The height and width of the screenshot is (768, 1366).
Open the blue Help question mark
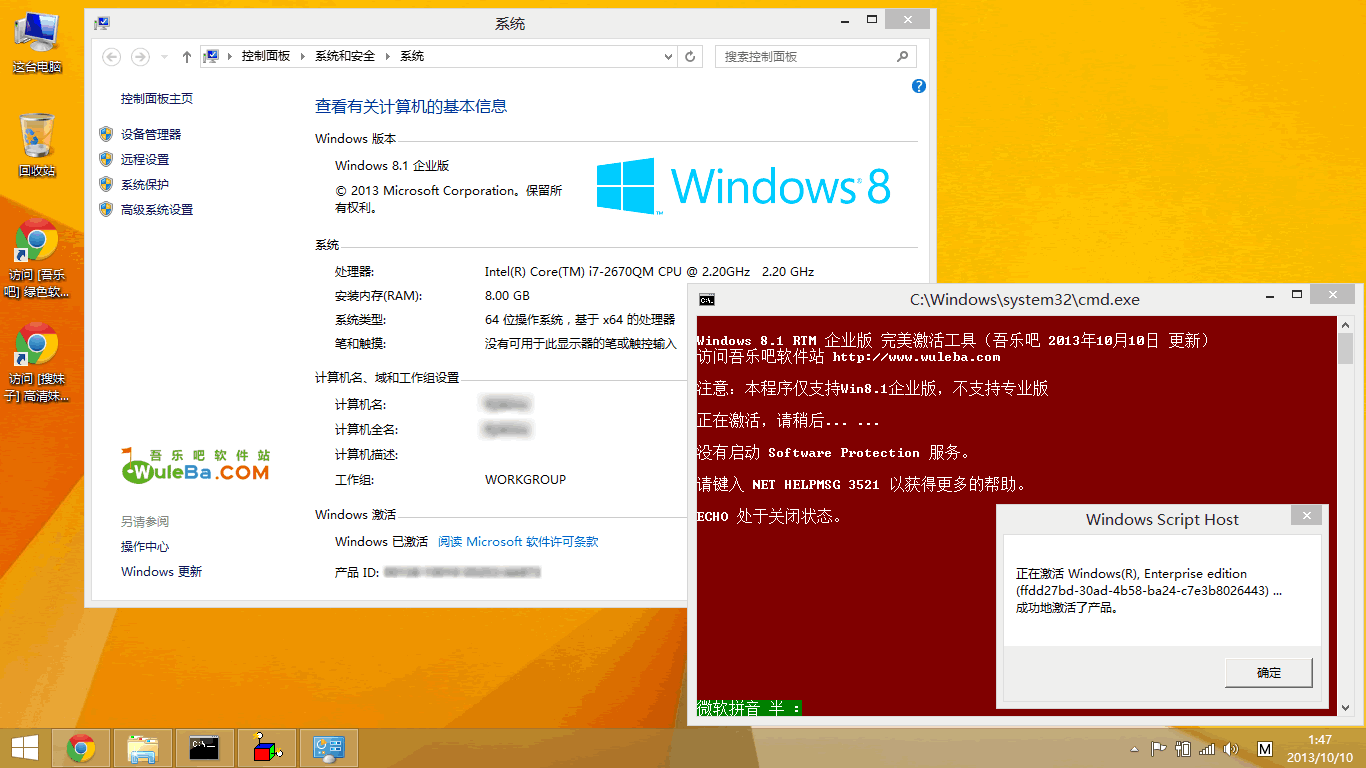[919, 86]
